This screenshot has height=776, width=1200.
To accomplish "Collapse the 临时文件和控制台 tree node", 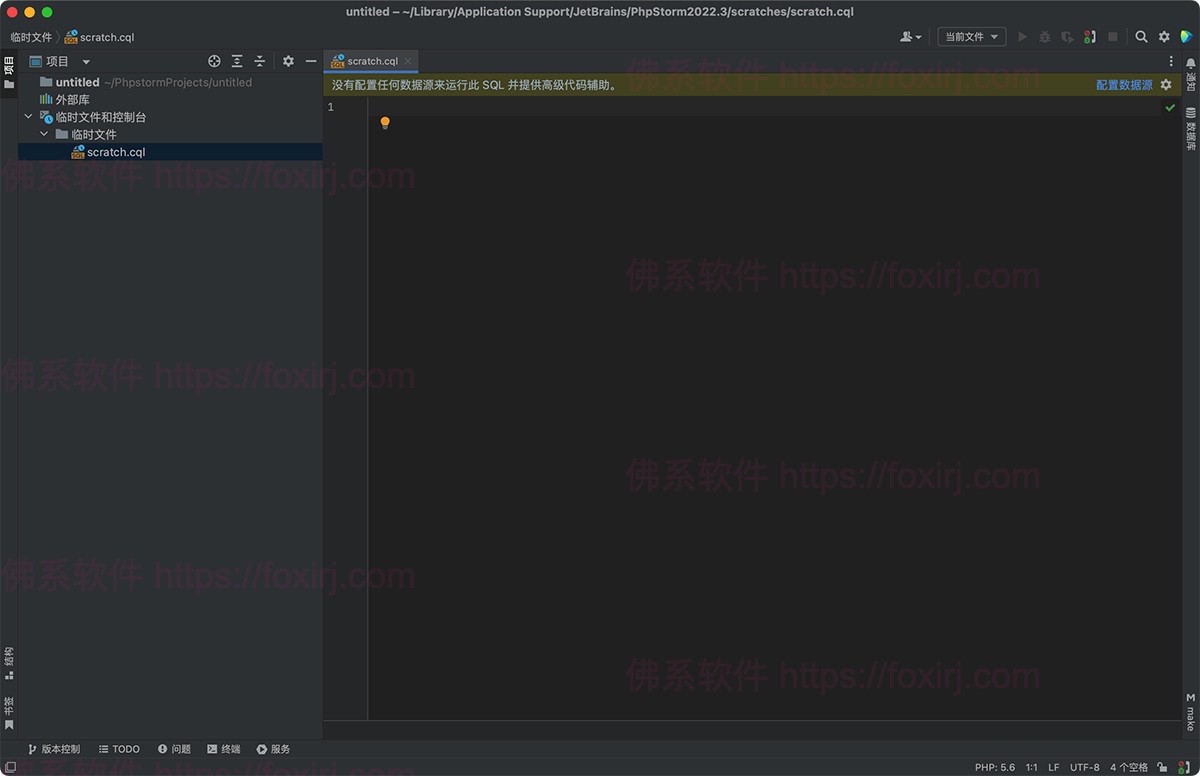I will click(29, 116).
